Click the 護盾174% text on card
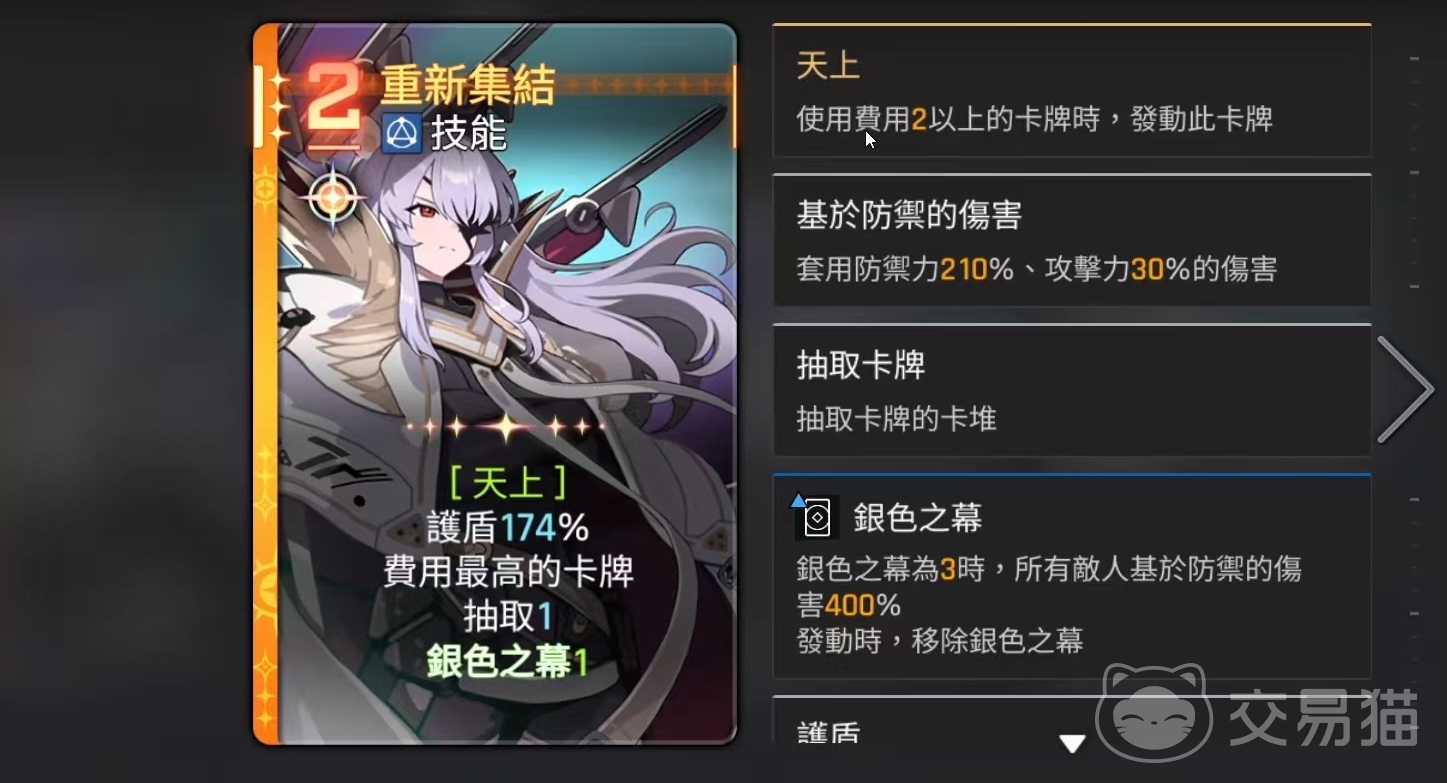The image size is (1447, 783). [x=508, y=527]
